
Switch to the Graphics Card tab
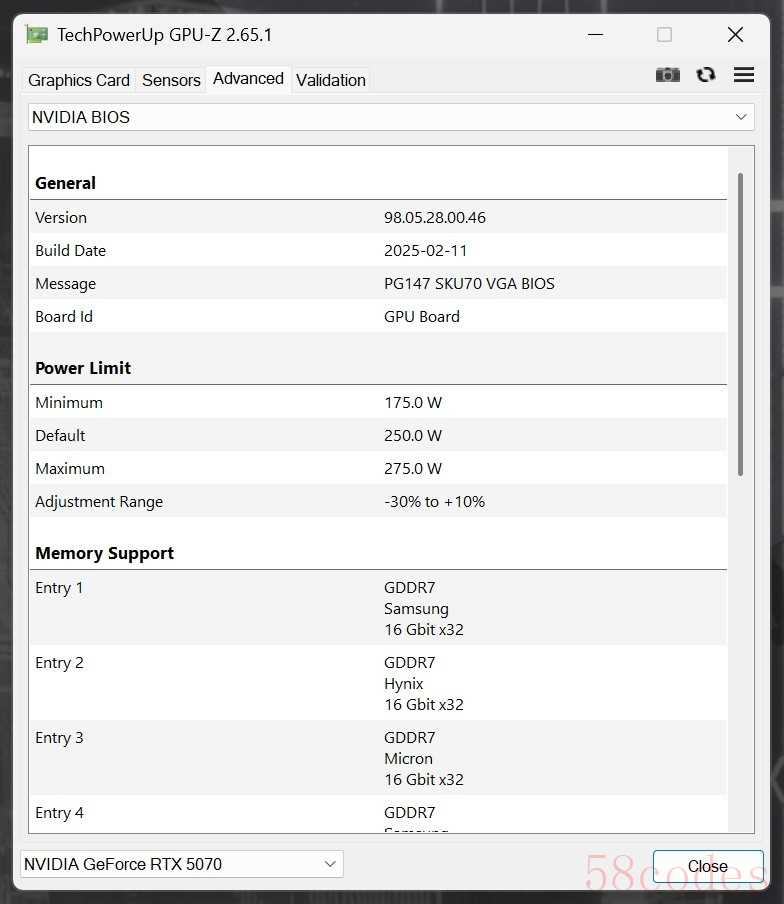tap(79, 80)
